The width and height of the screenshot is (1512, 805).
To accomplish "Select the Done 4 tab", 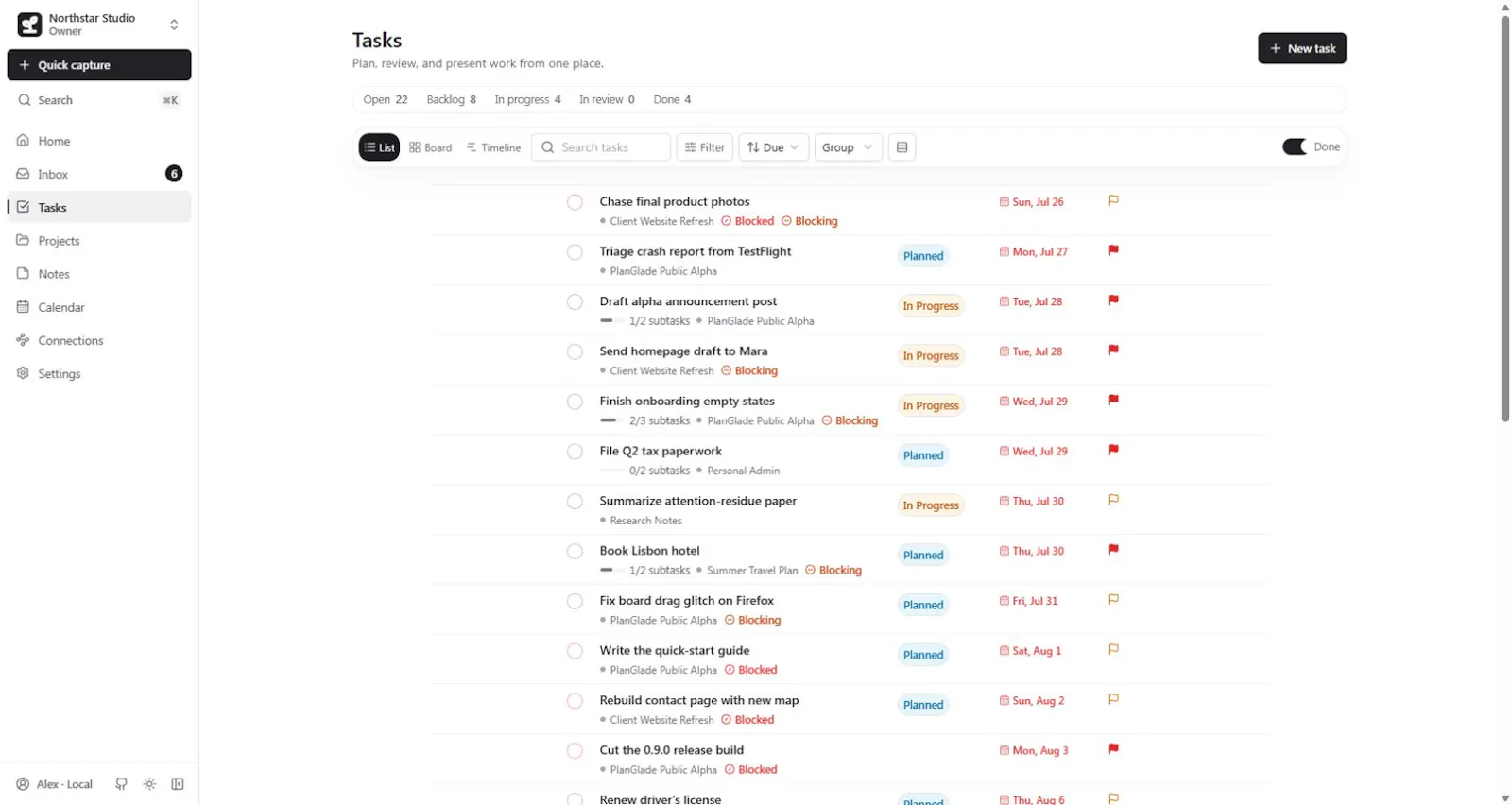I will (x=672, y=99).
